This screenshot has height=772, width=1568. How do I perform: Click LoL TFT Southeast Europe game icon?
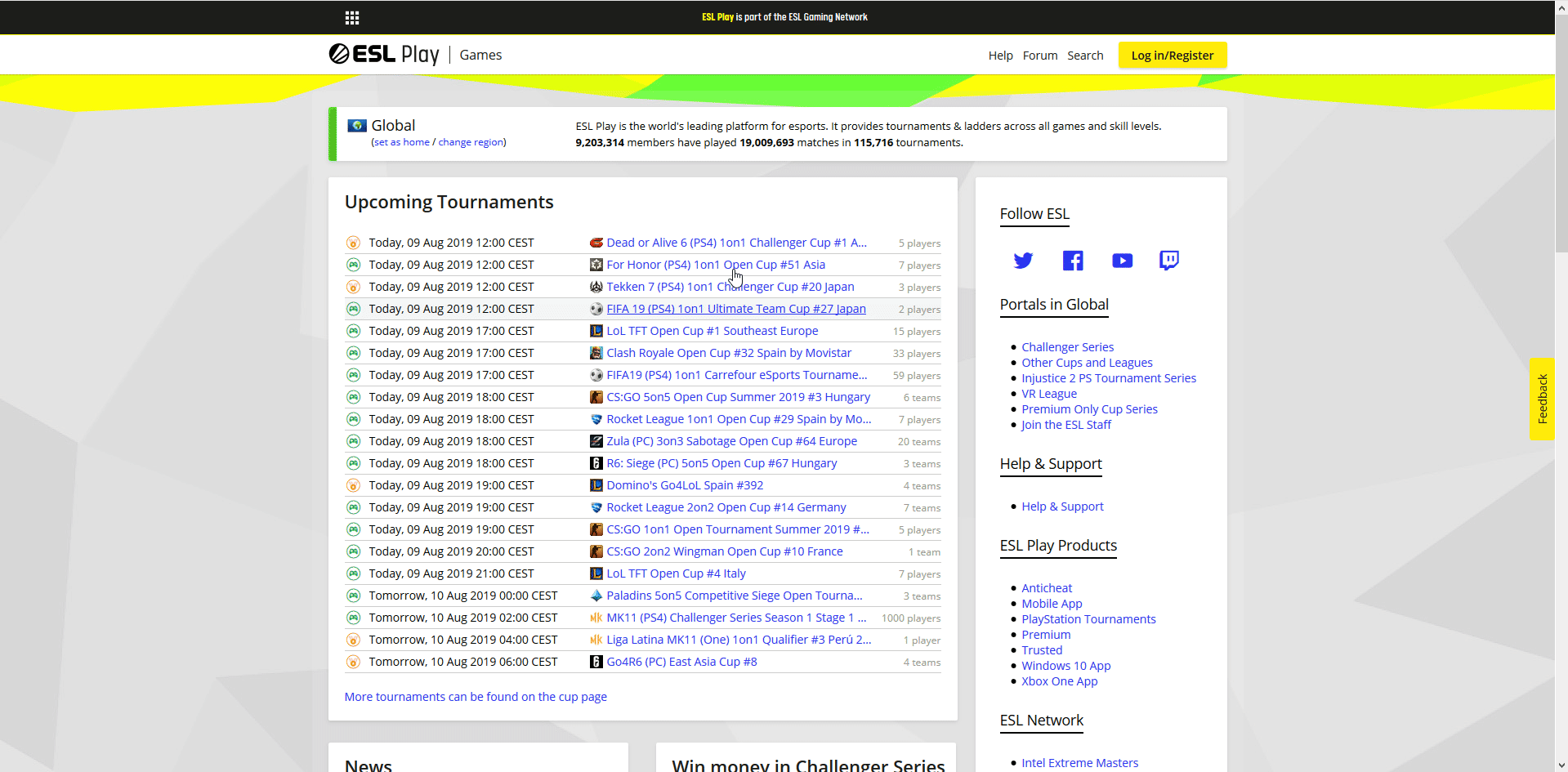pyautogui.click(x=596, y=331)
